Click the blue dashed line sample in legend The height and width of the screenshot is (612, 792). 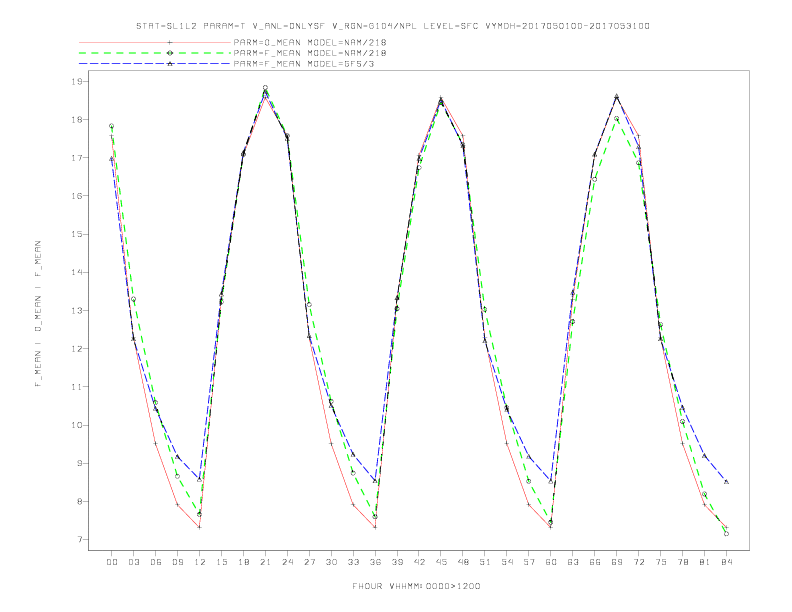(x=155, y=64)
